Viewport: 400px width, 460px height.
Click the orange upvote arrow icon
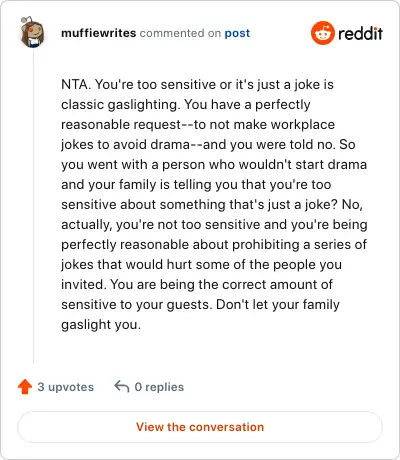point(25,387)
